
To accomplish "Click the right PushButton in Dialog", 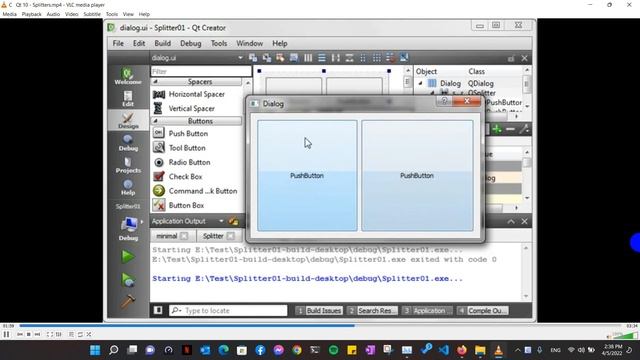I will point(417,176).
